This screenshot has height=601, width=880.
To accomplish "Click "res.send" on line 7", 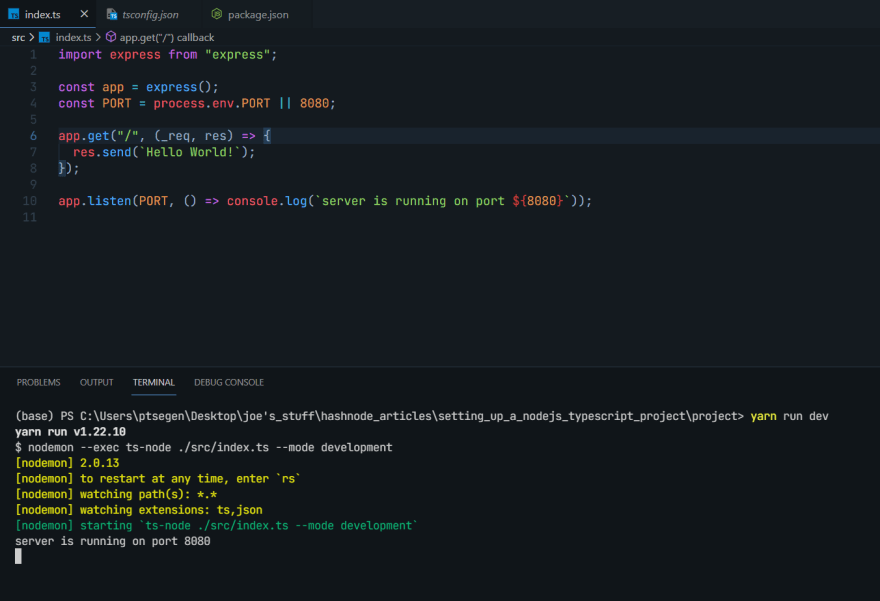I will pos(102,152).
